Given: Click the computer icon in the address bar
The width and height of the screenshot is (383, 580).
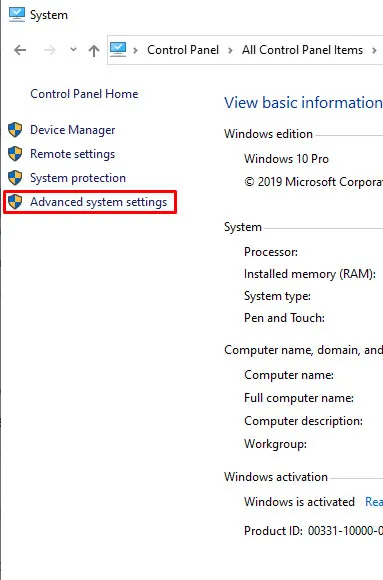Looking at the screenshot, I should click(x=118, y=50).
